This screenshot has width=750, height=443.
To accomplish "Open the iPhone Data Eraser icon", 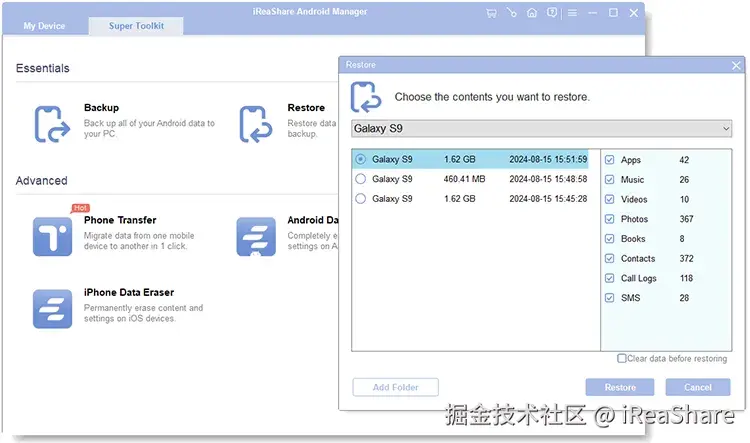I will (52, 309).
